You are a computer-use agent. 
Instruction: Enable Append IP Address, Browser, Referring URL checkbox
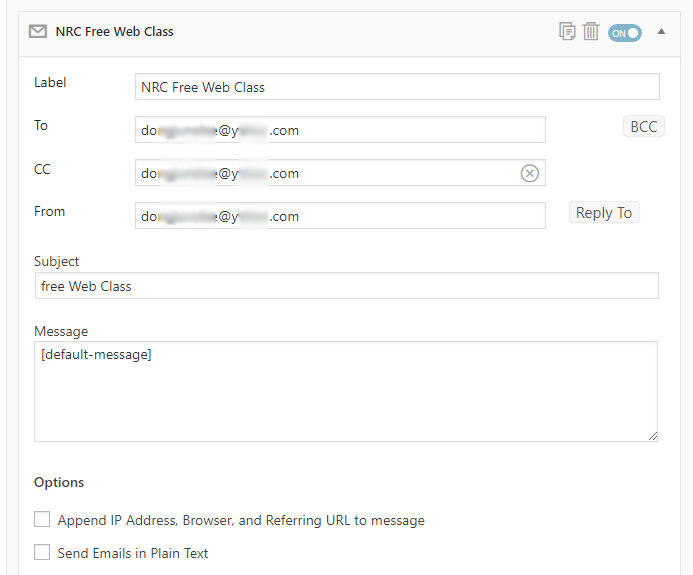[x=42, y=520]
